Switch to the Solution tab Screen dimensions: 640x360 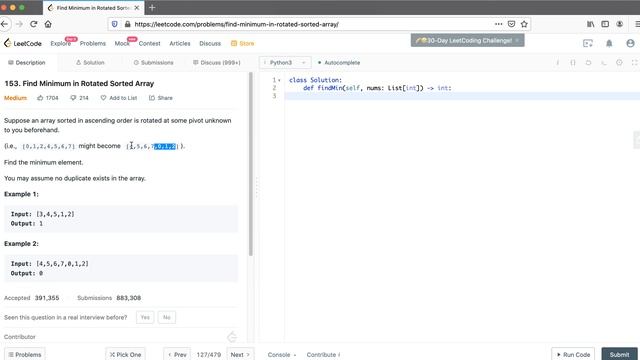(90, 62)
